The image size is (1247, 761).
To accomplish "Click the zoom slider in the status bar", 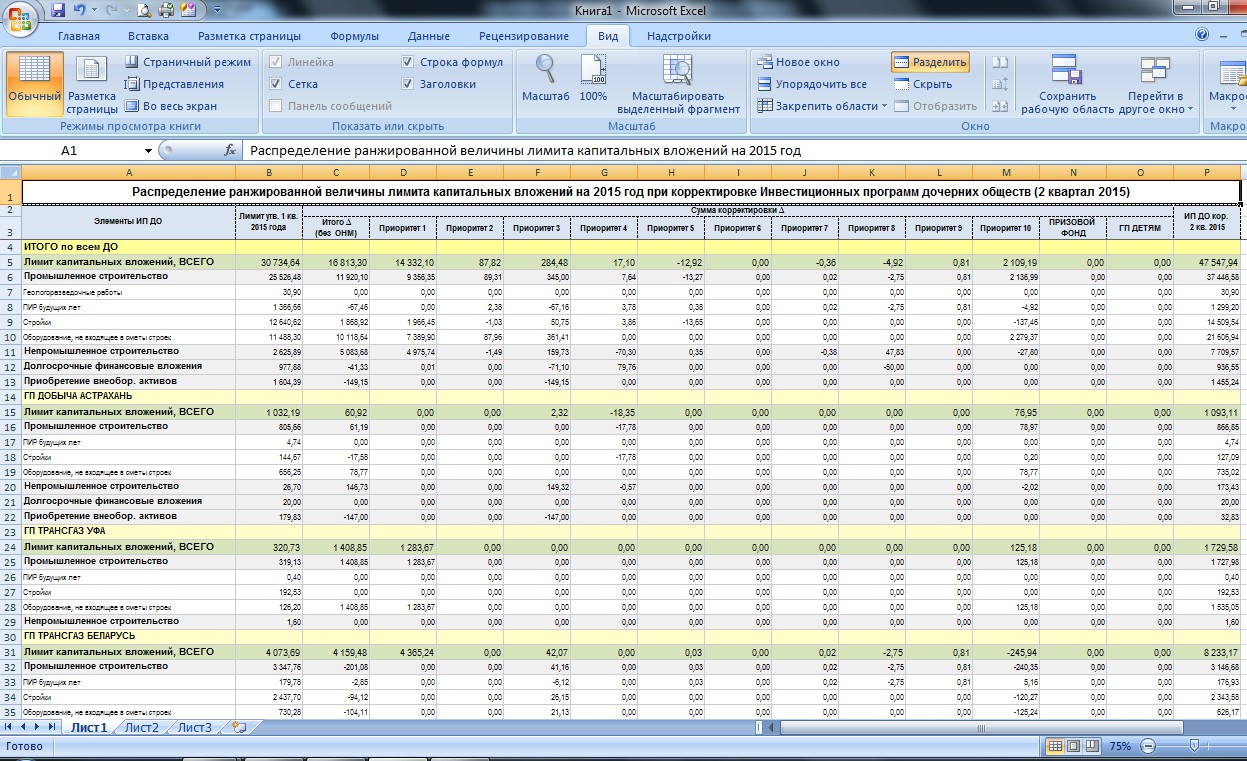I will [1193, 746].
